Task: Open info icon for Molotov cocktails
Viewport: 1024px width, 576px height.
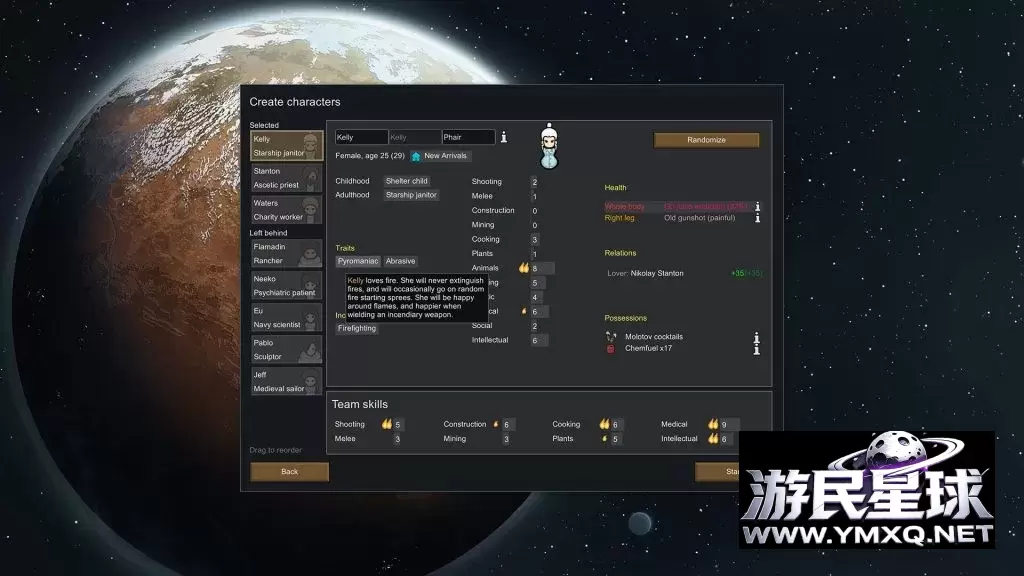Action: tap(757, 338)
